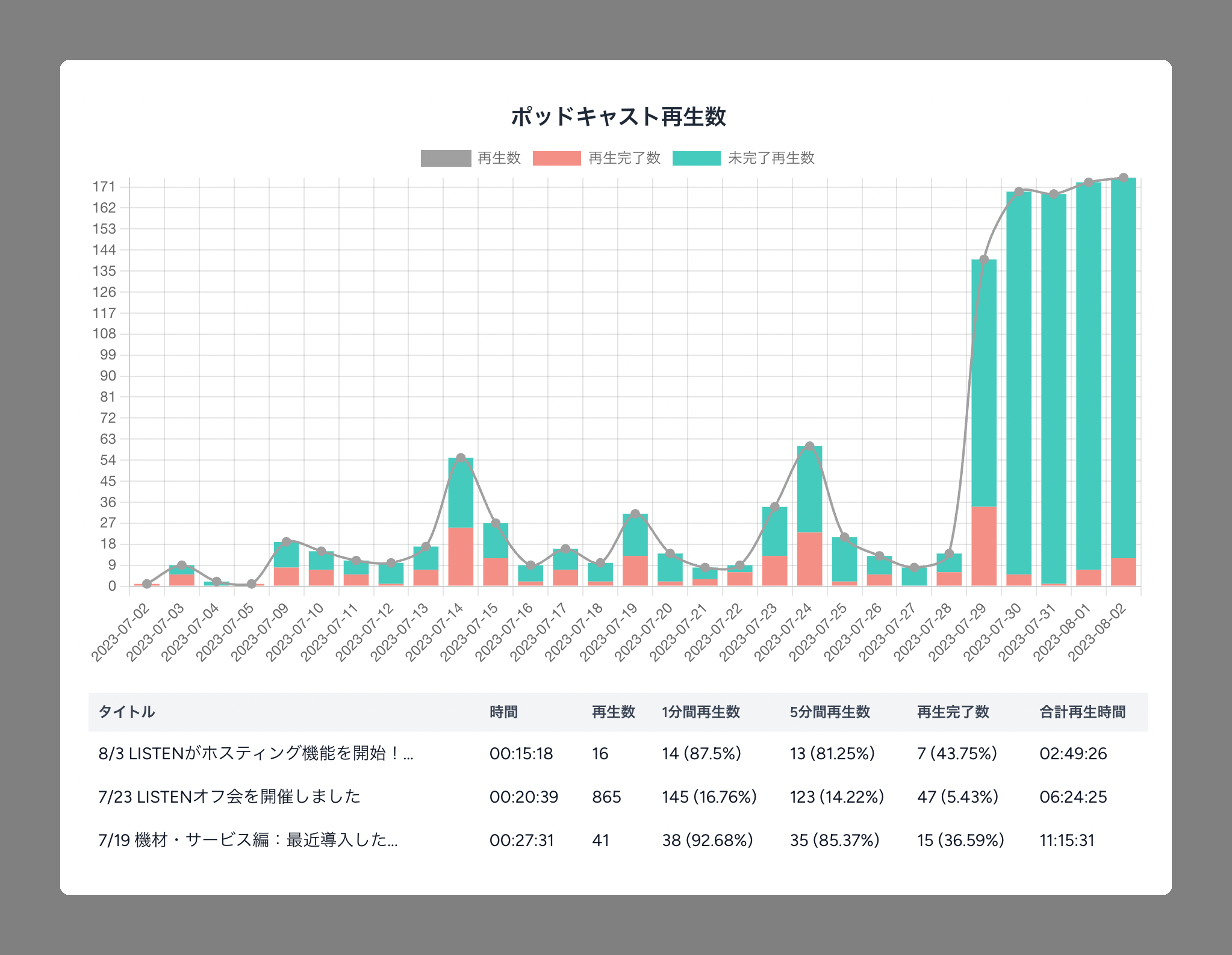Viewport: 1232px width, 955px height.
Task: Click the teal bar for 2023-08-01
Action: 1088,373
